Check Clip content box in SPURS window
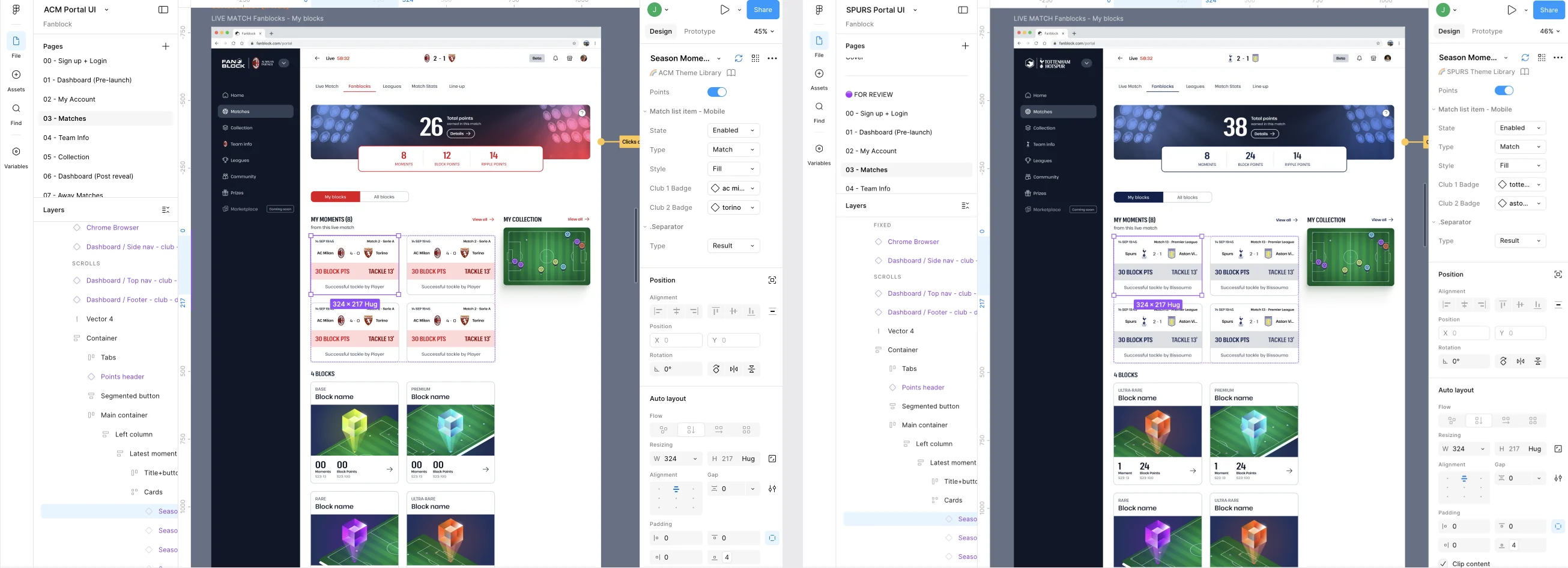Viewport: 1568px width, 568px height. point(1442,564)
